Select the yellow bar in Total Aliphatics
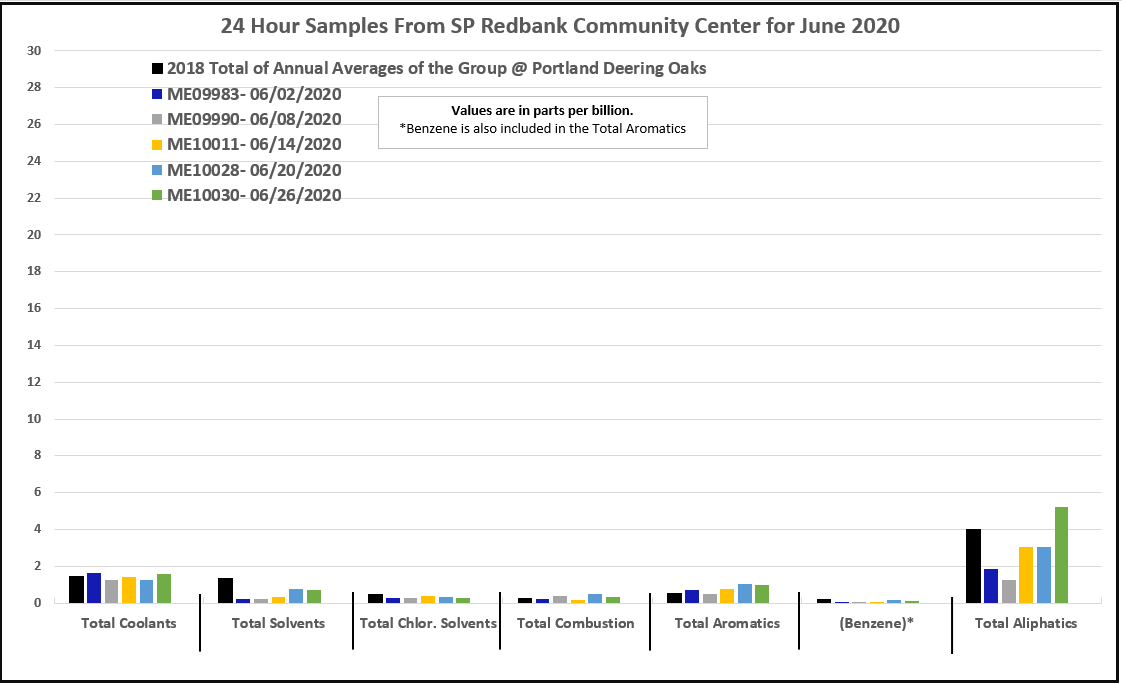Viewport: 1122px width, 684px height. click(1026, 575)
